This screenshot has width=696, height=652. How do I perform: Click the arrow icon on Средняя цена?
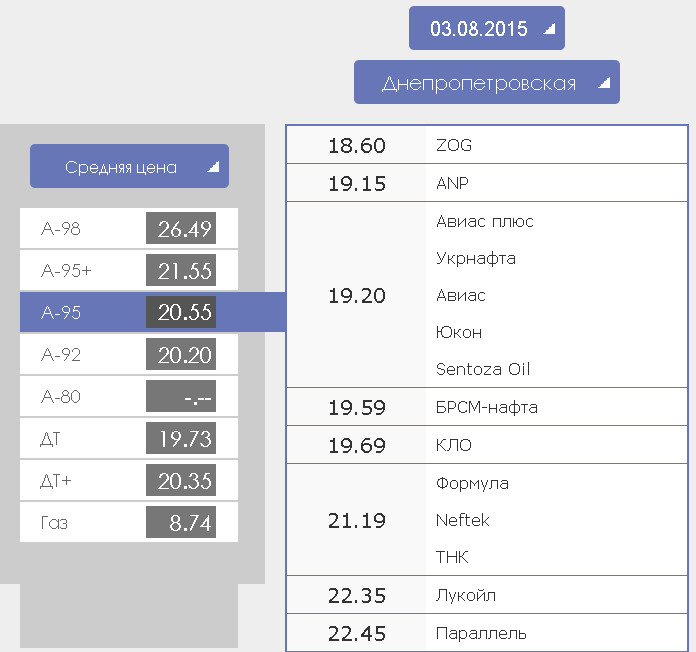click(x=214, y=166)
